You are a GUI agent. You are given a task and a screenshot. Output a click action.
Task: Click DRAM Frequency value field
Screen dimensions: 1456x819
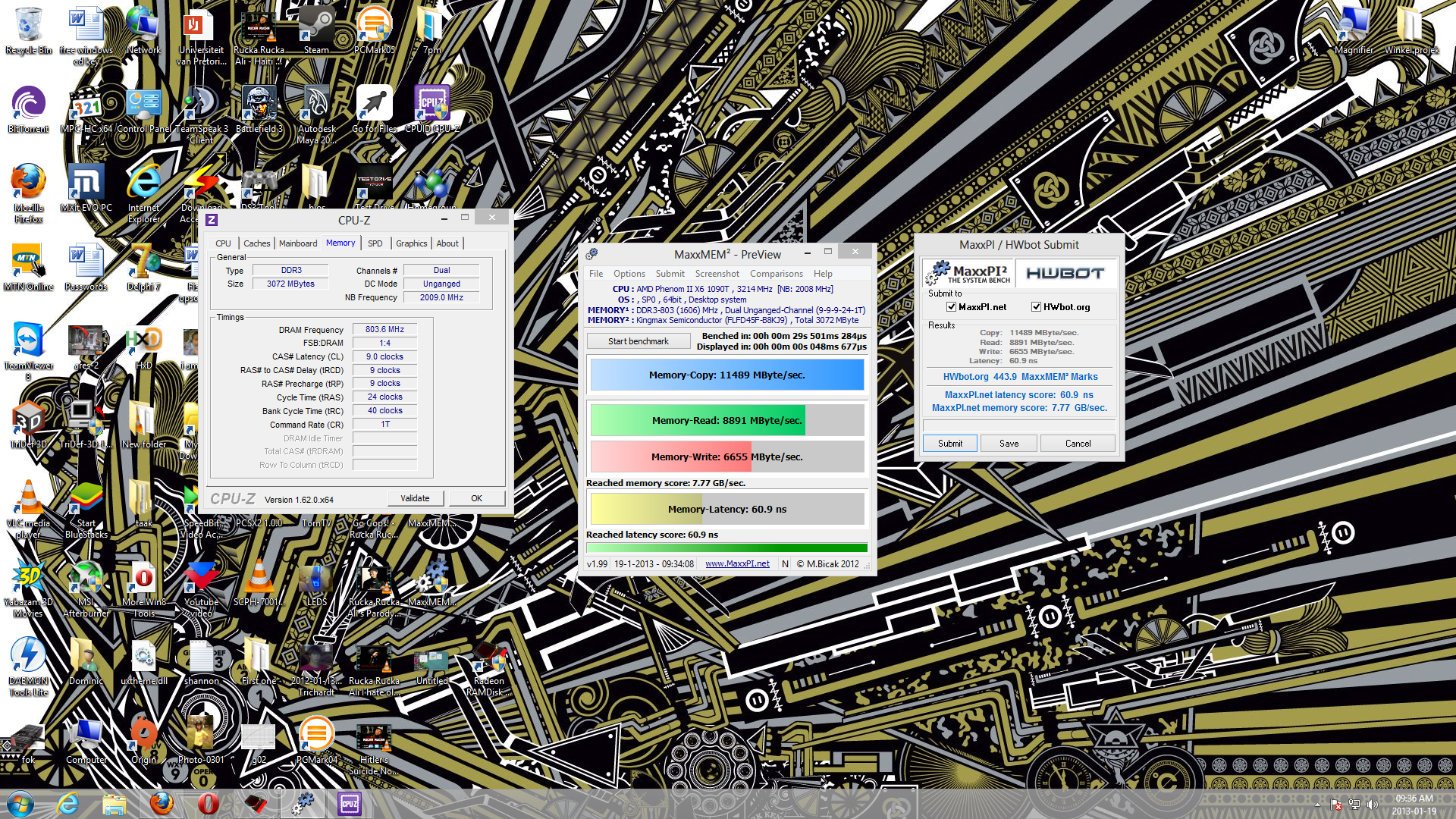click(x=384, y=330)
